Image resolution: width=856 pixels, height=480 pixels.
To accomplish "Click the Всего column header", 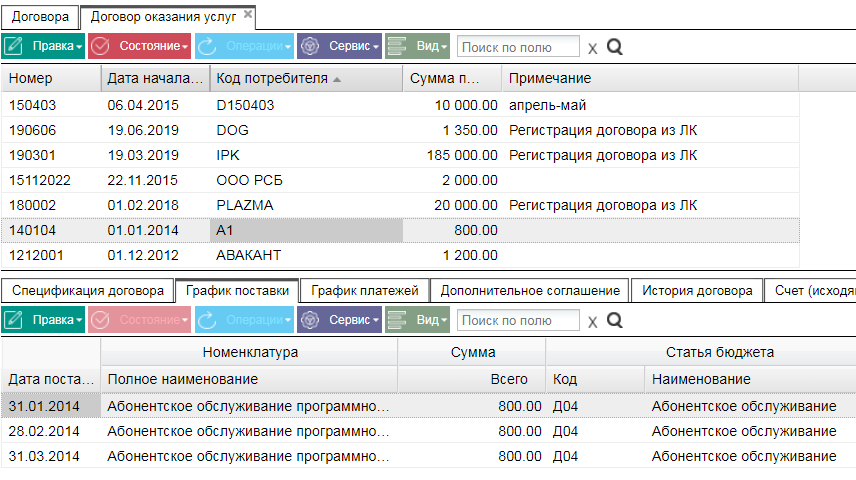I will pyautogui.click(x=472, y=379).
